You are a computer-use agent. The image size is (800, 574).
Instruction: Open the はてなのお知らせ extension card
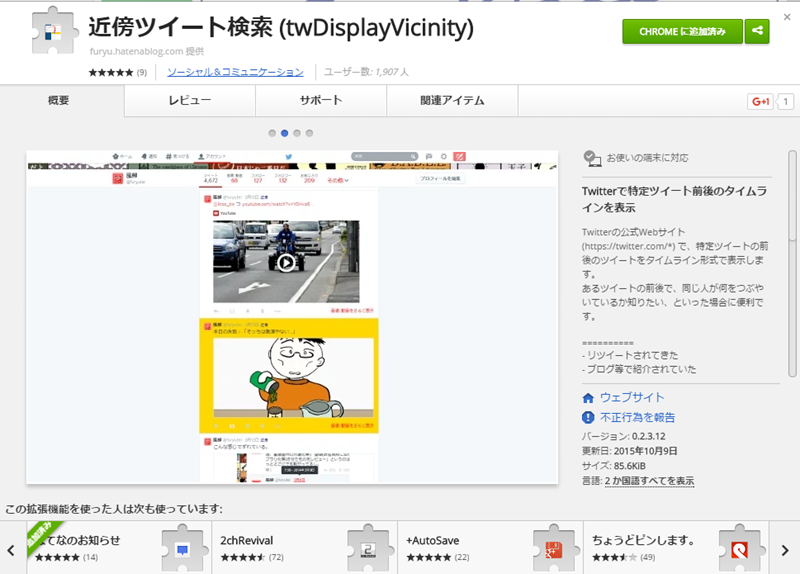[119, 548]
